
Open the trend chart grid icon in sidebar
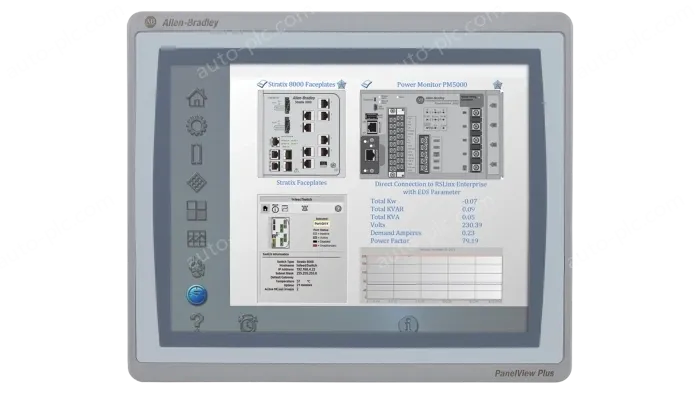click(196, 239)
